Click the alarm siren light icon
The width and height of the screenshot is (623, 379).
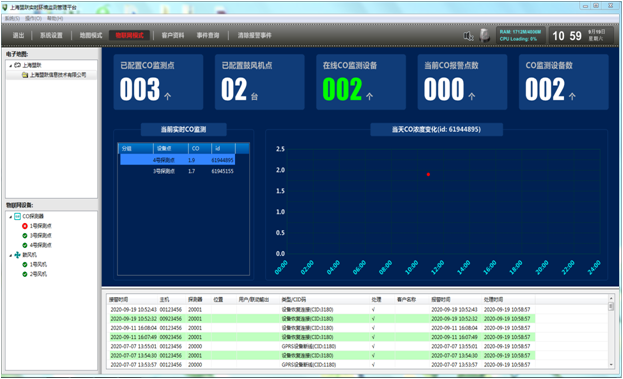[x=484, y=35]
